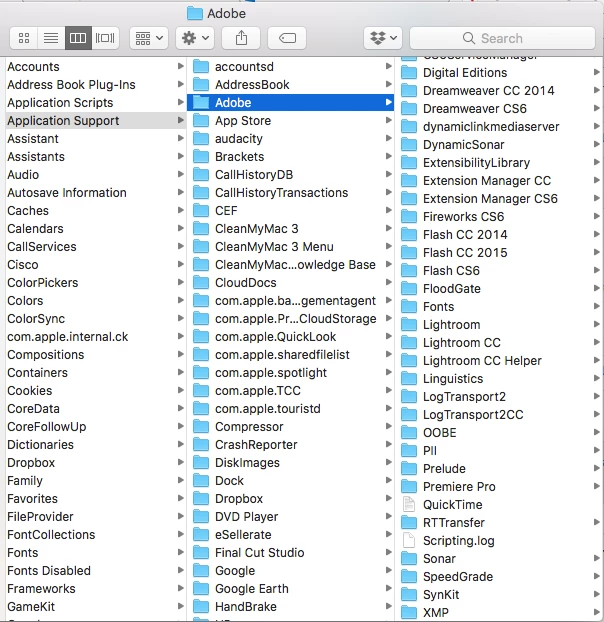This screenshot has height=622, width=604.
Task: Open the Dropbox toolbar dropdown
Action: (x=383, y=38)
